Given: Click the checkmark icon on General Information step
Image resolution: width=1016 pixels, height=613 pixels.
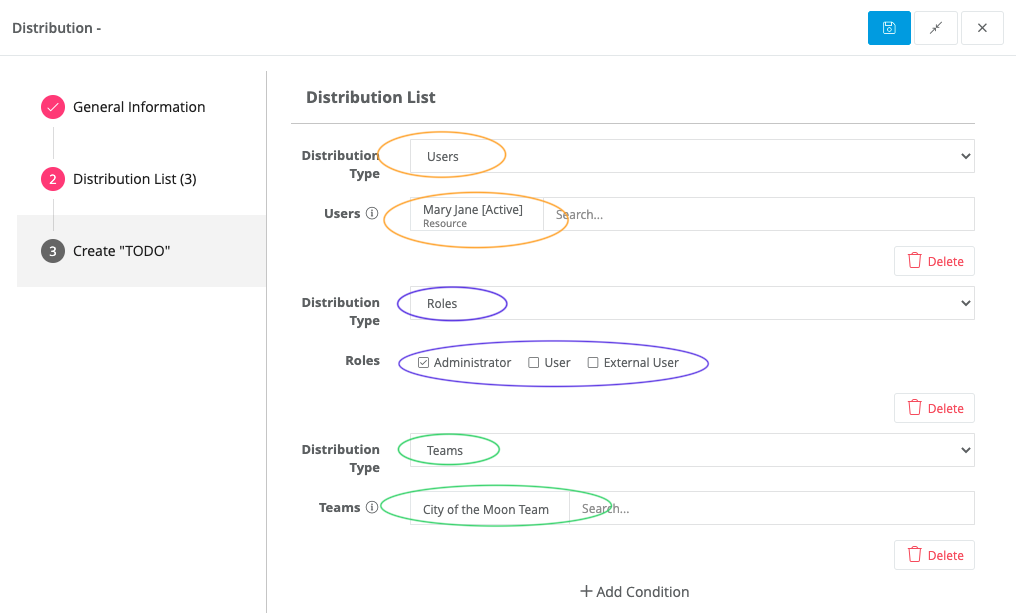Looking at the screenshot, I should coord(52,107).
